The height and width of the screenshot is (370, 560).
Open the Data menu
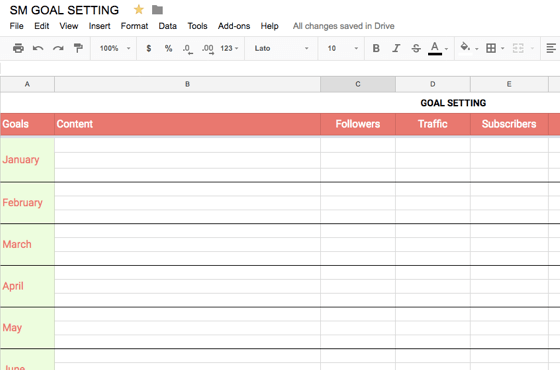click(x=168, y=26)
